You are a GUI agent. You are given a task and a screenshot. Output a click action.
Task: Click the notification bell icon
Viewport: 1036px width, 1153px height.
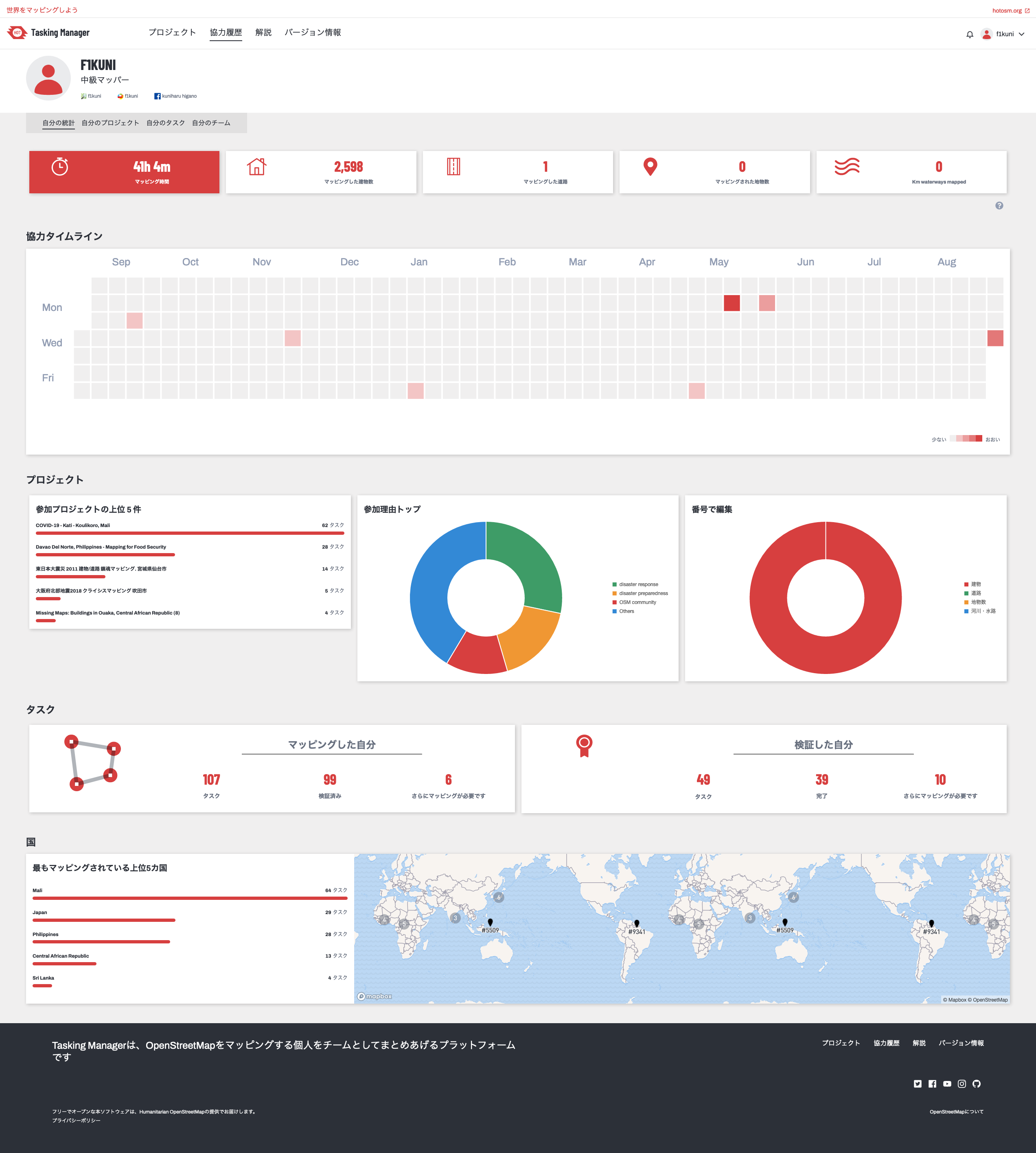(x=969, y=34)
